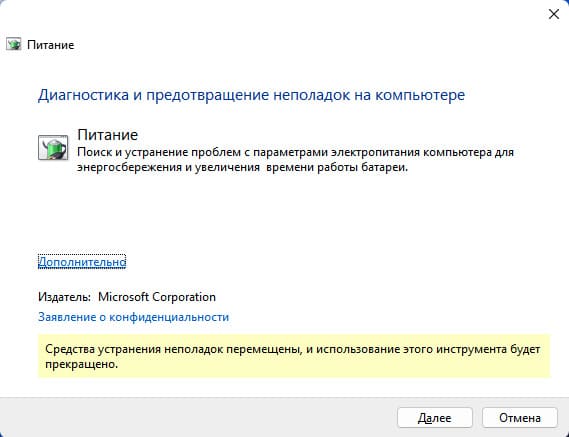Click the Далее button
This screenshot has width=569, height=437.
pyautogui.click(x=435, y=418)
